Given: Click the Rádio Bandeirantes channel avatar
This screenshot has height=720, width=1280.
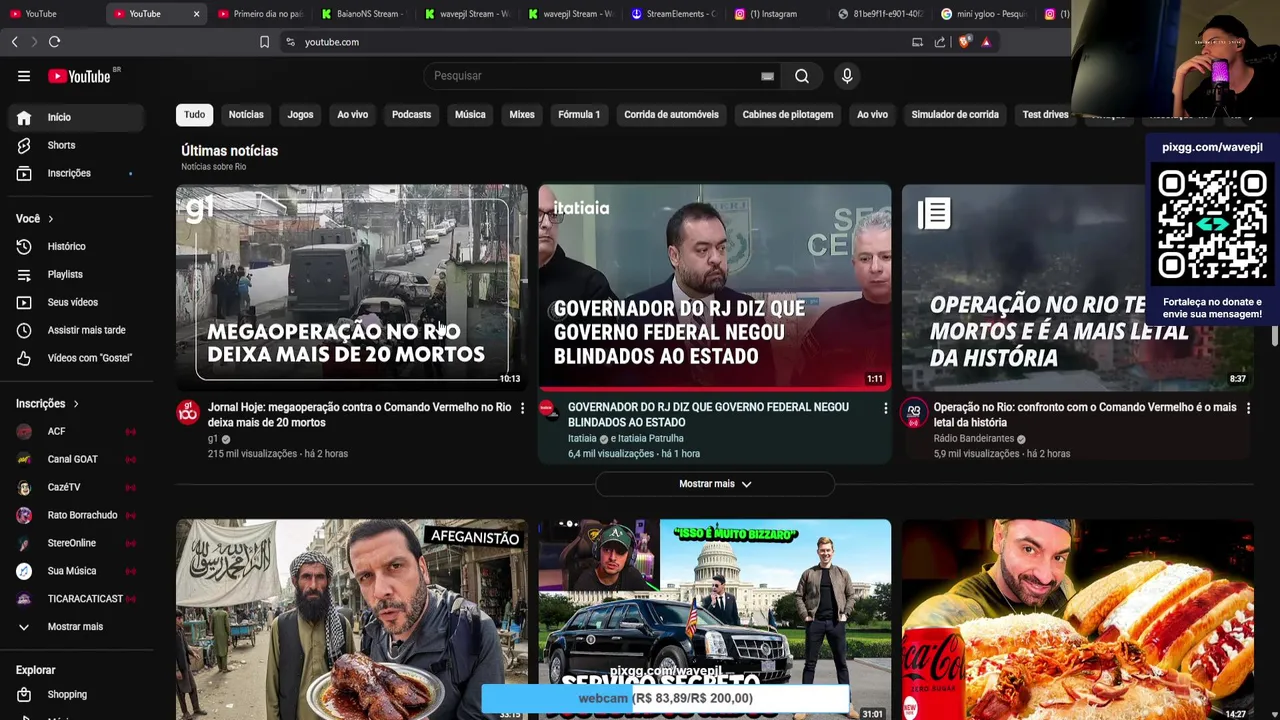Looking at the screenshot, I should pos(913,412).
